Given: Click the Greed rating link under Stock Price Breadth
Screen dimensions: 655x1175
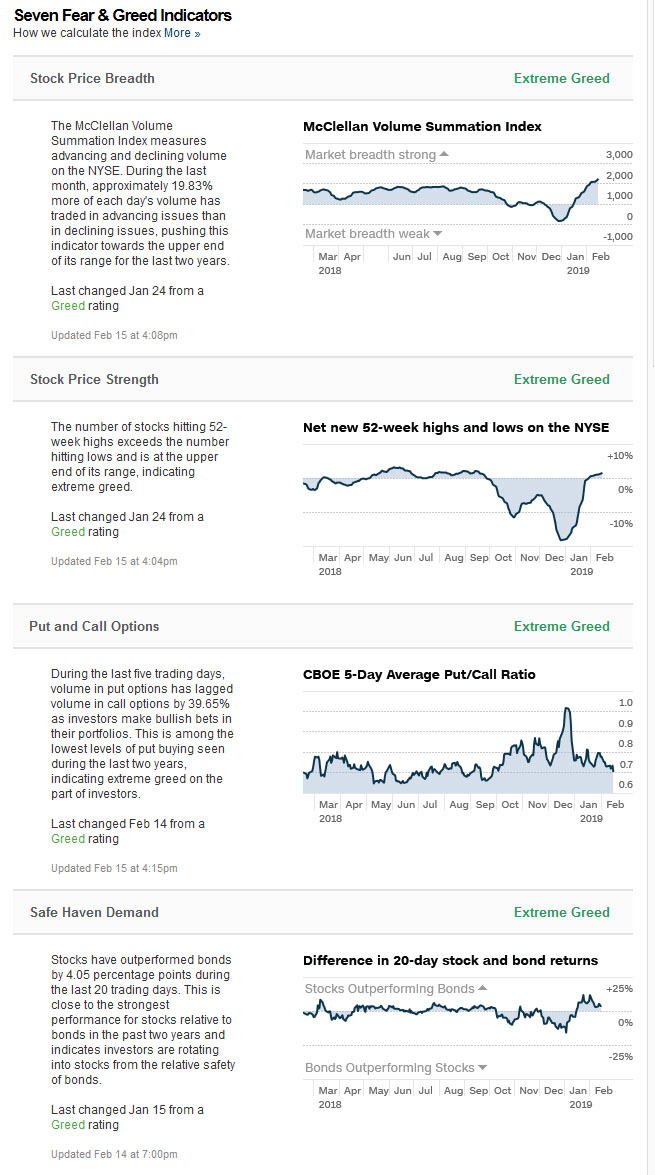Looking at the screenshot, I should click(68, 306).
